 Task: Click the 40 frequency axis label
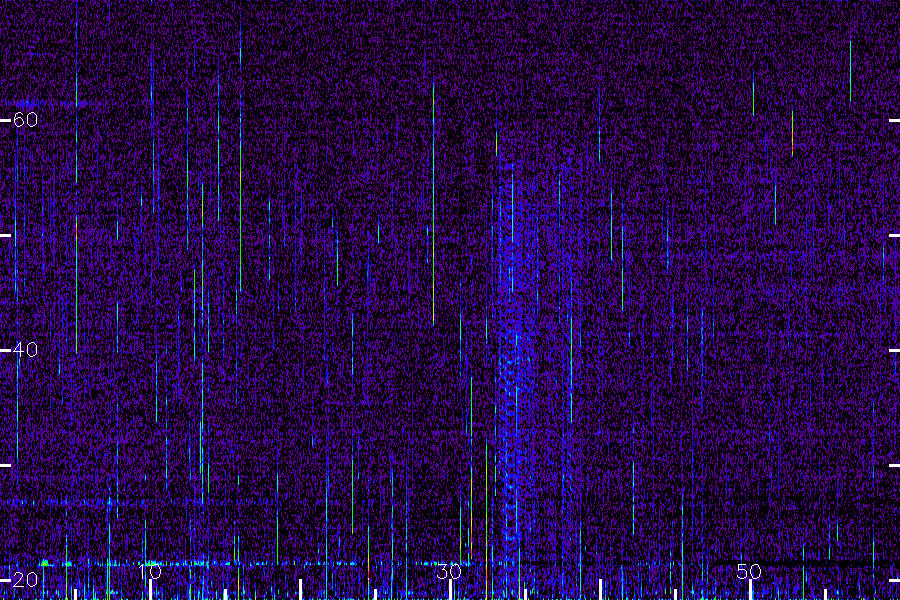pyautogui.click(x=25, y=349)
